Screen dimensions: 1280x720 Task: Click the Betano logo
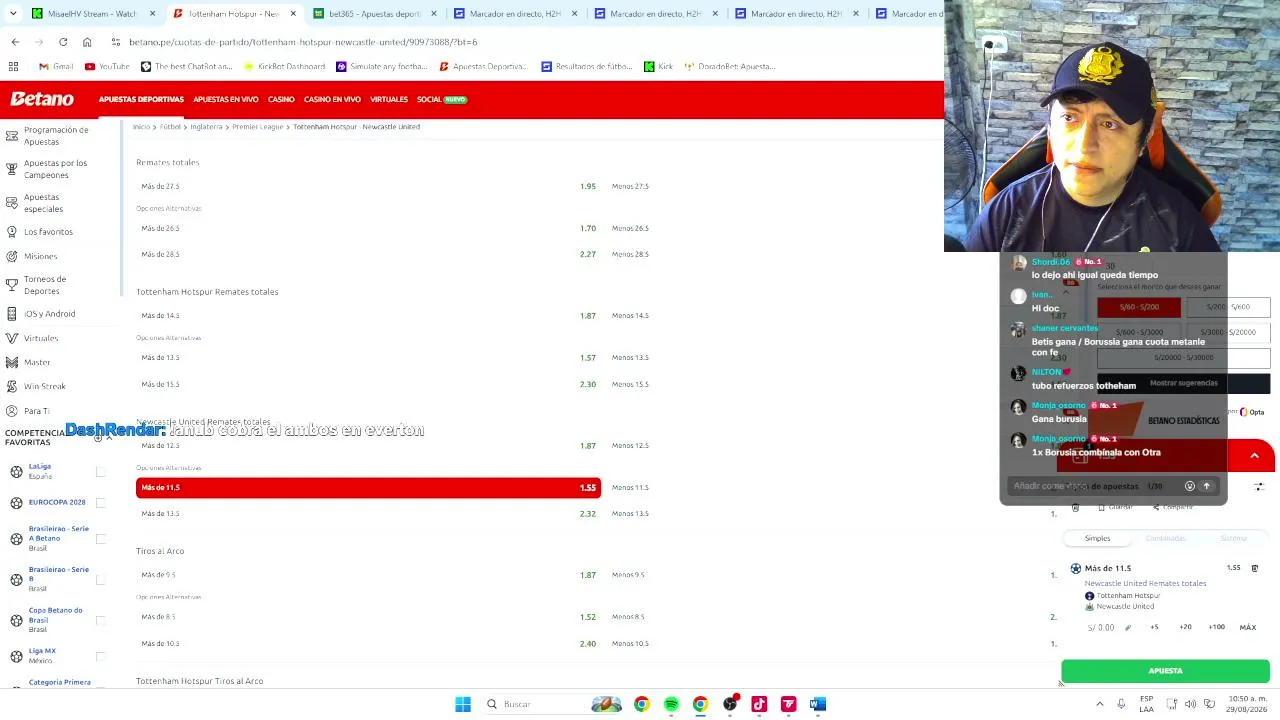click(42, 99)
